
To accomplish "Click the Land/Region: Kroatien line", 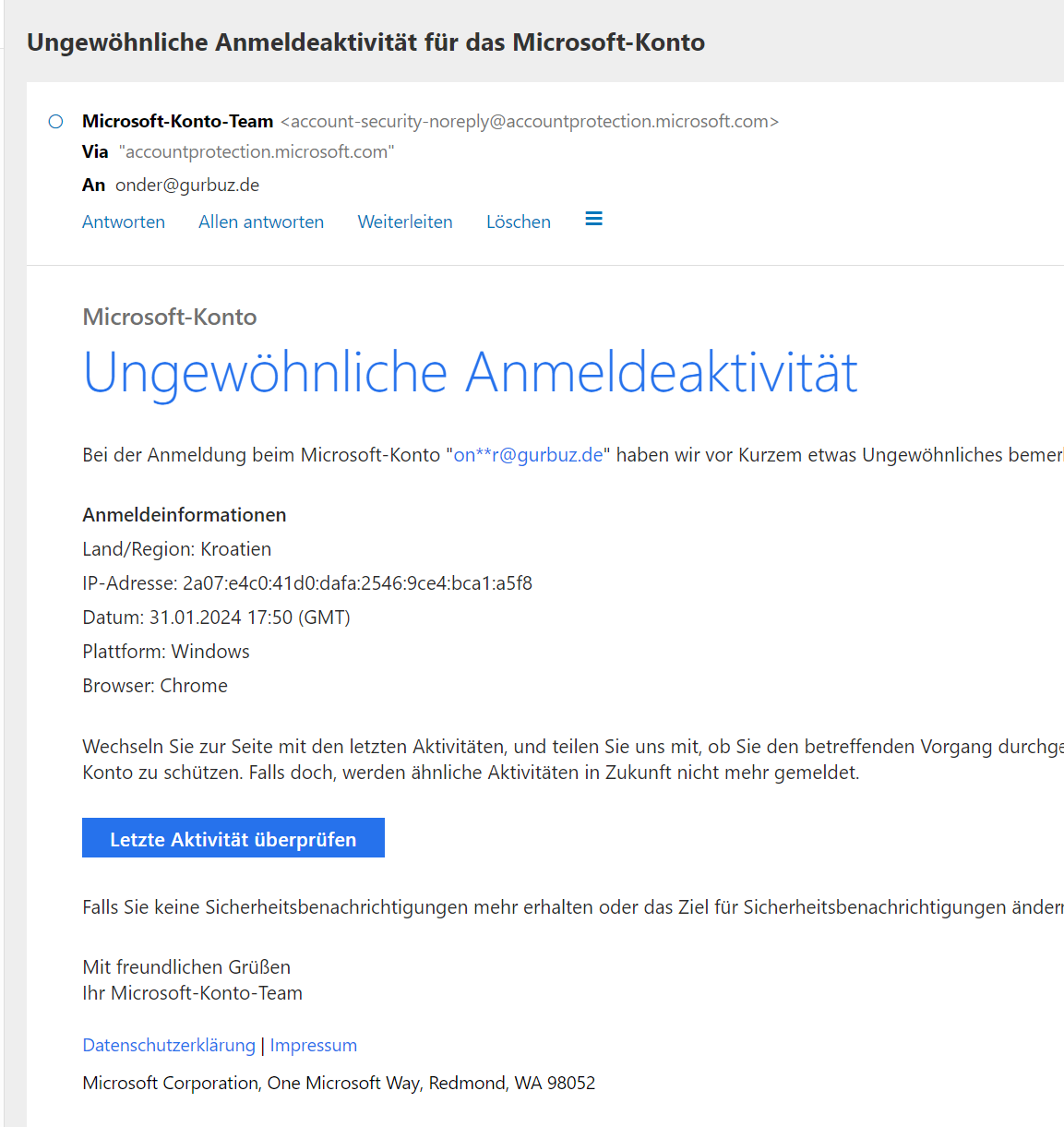I will click(x=177, y=549).
